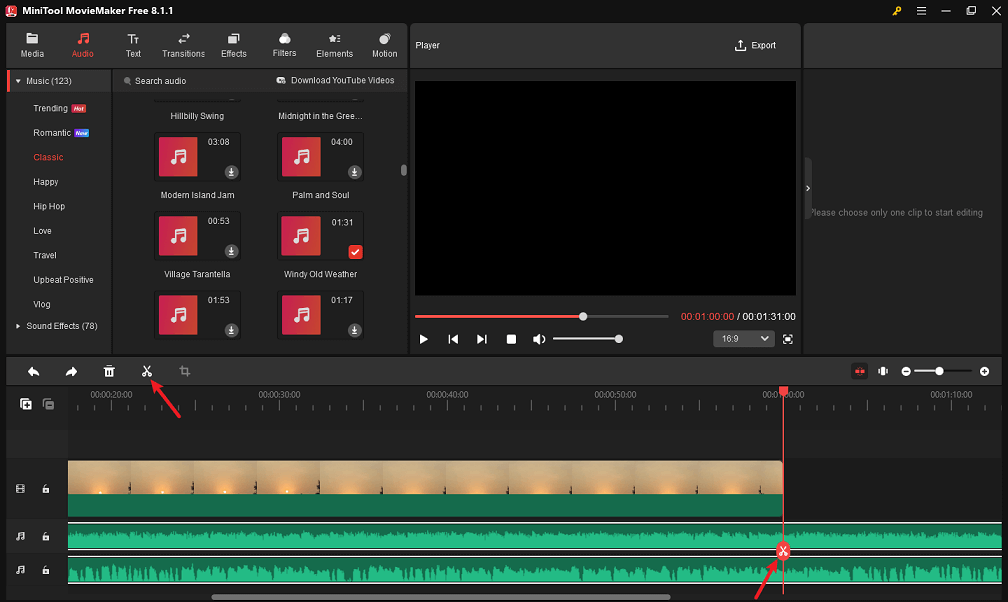This screenshot has height=602, width=1008.
Task: Download the 01:53 audio track
Action: coord(231,331)
